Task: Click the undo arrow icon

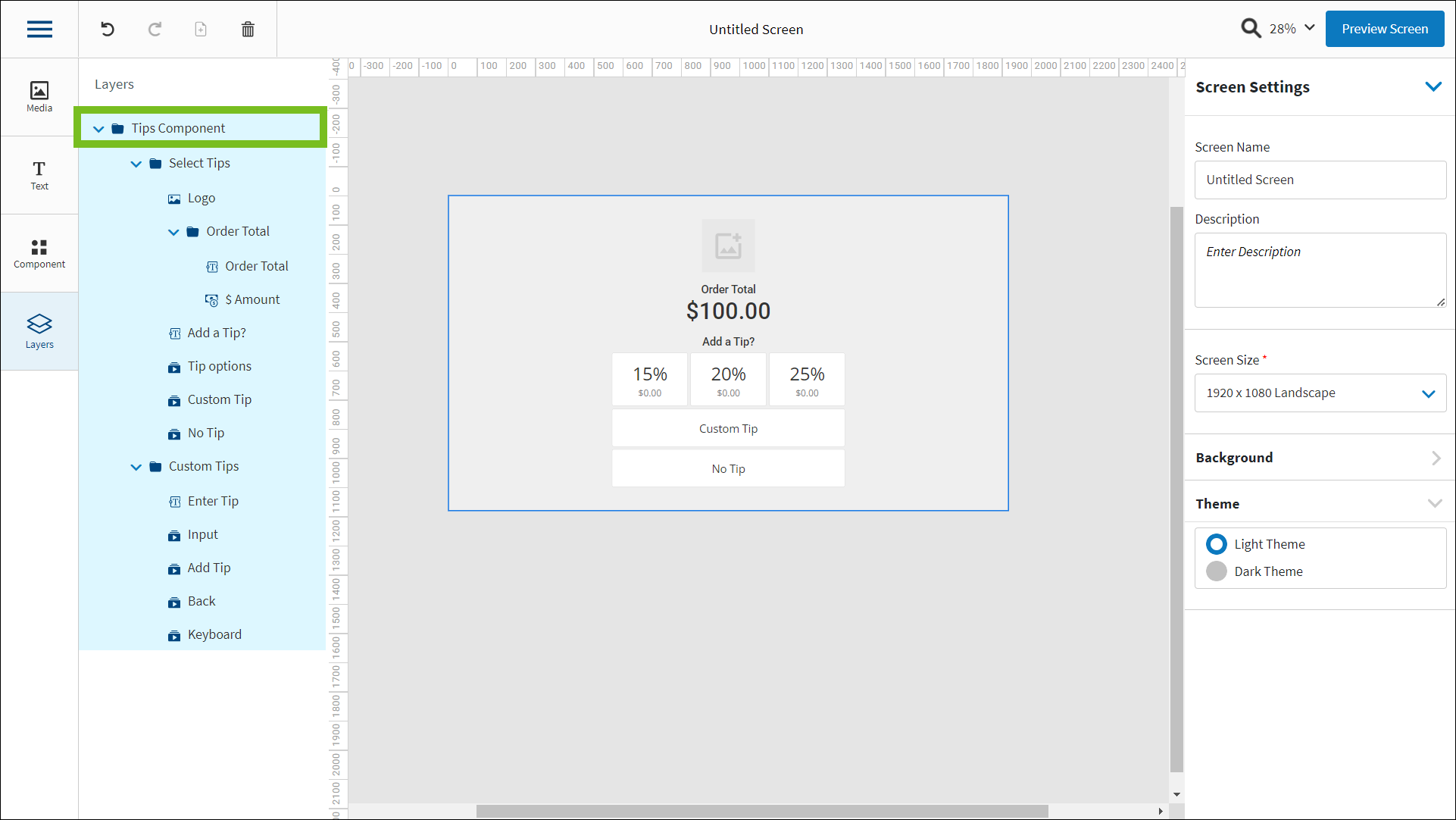Action: point(108,29)
